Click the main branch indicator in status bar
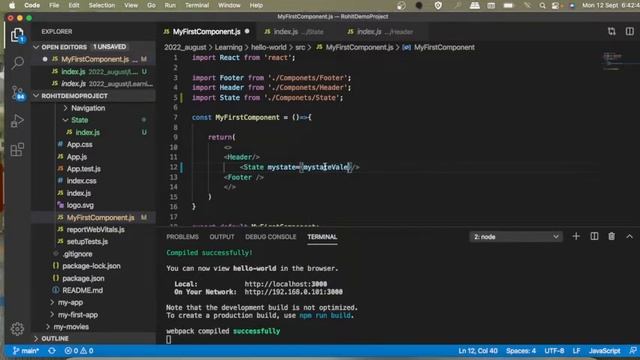The image size is (640, 360). pos(26,351)
